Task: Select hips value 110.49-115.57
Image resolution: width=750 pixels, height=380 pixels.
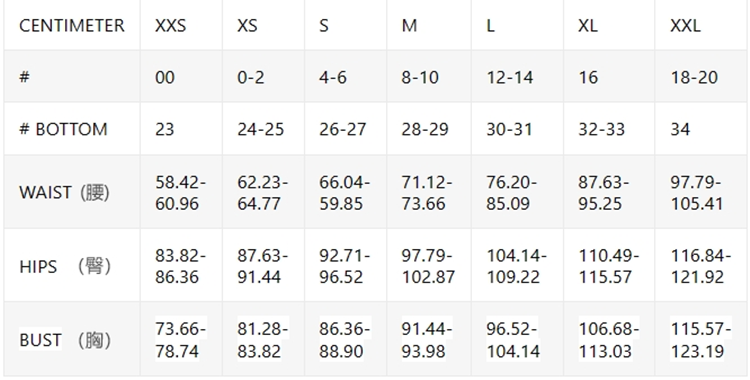Action: pyautogui.click(x=609, y=266)
